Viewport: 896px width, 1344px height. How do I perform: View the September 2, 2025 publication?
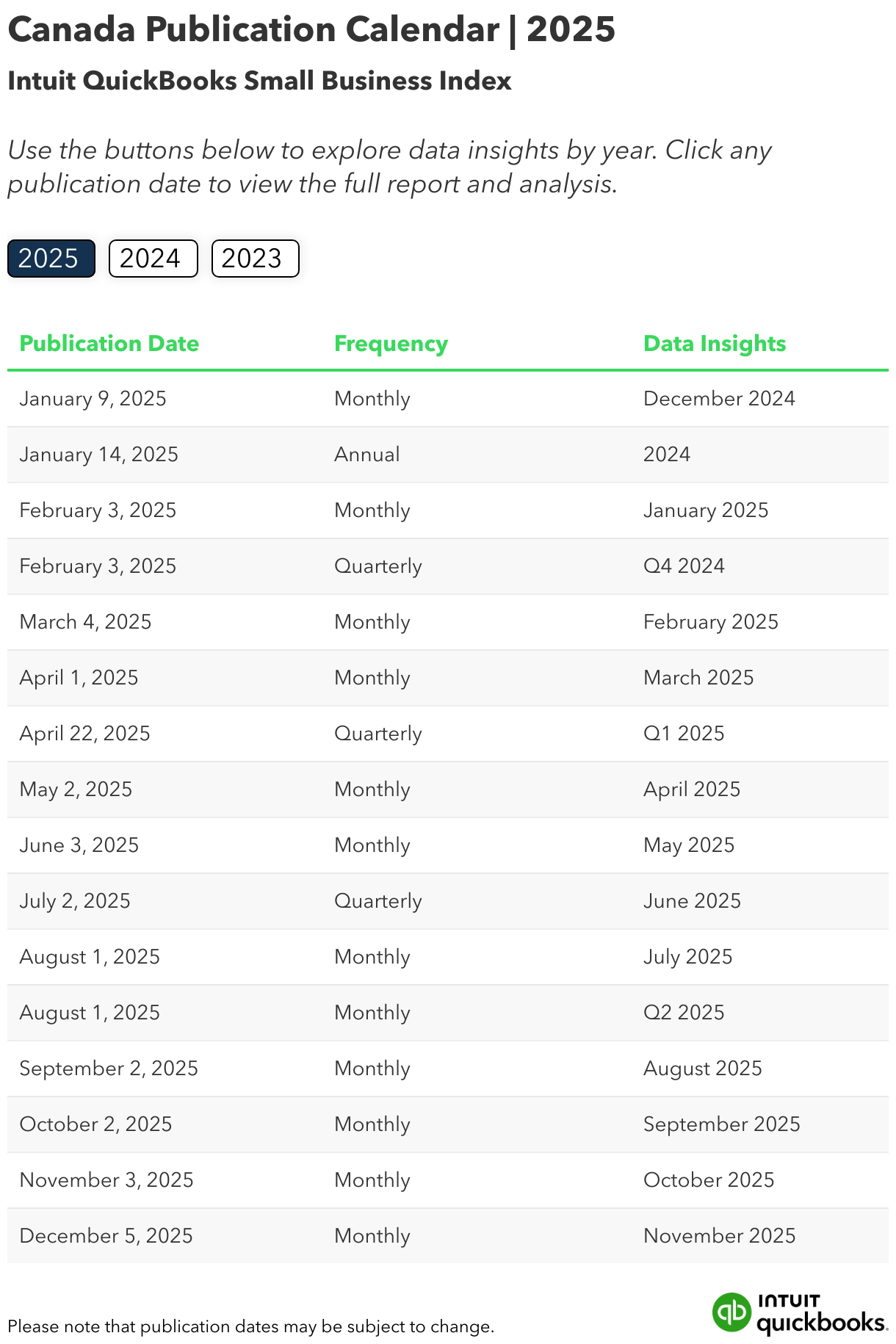coord(109,1068)
